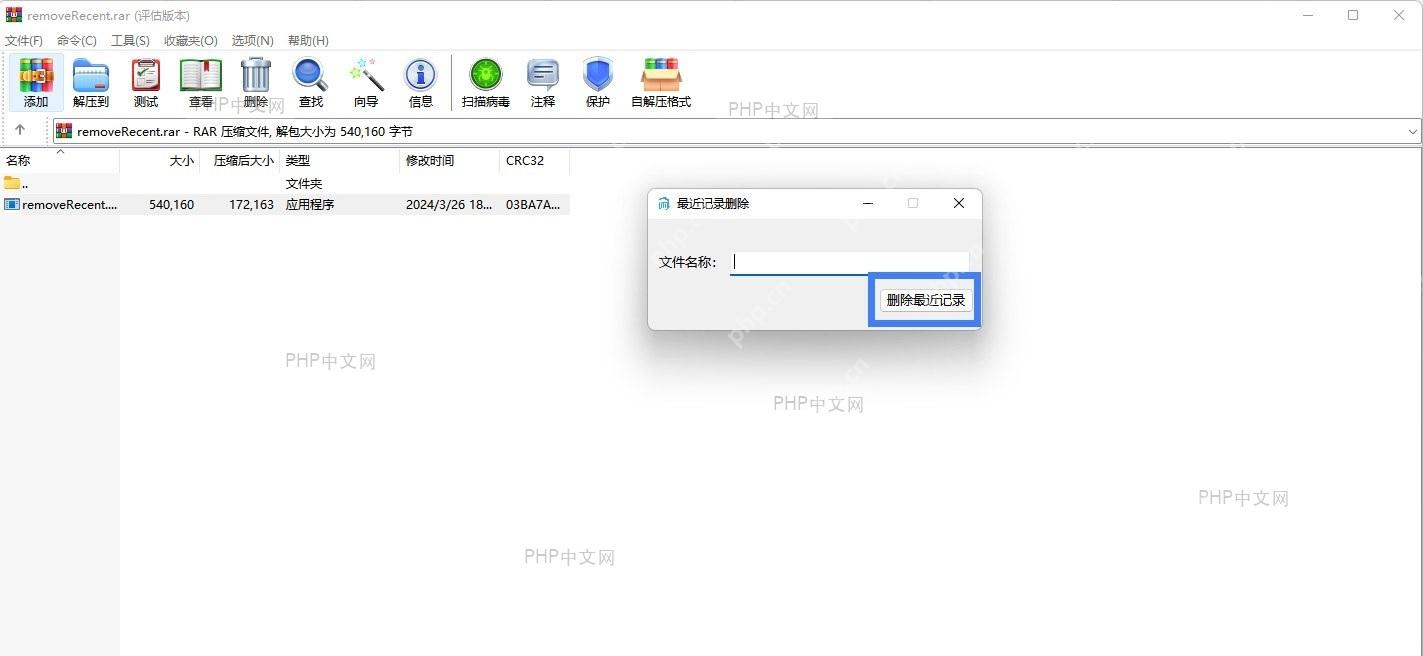
Task: Click the 03BA7A CRC32 value cell
Action: [535, 204]
